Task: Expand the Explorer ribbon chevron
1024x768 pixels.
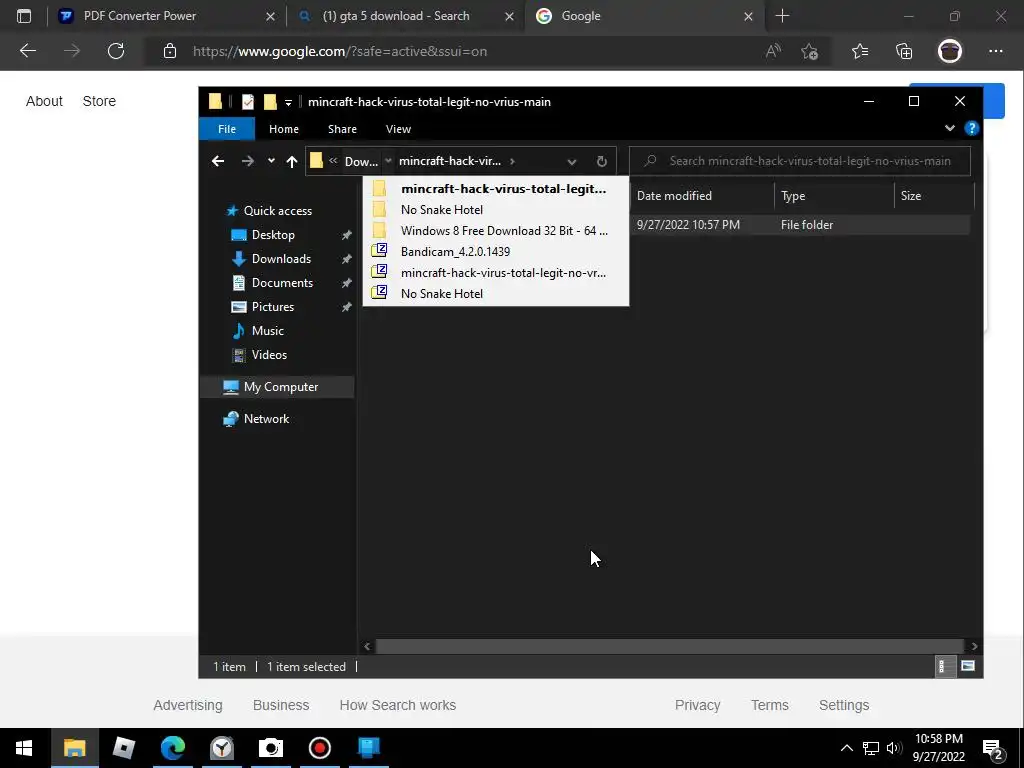Action: (x=950, y=128)
